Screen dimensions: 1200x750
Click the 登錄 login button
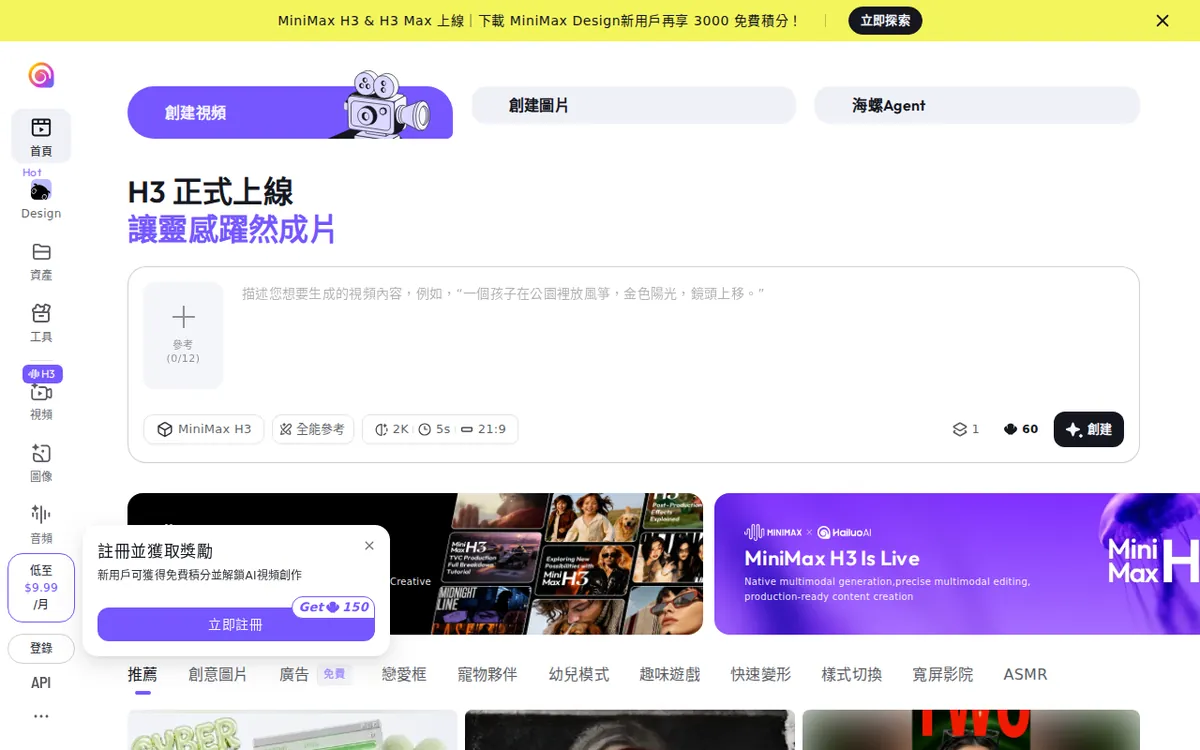click(41, 648)
